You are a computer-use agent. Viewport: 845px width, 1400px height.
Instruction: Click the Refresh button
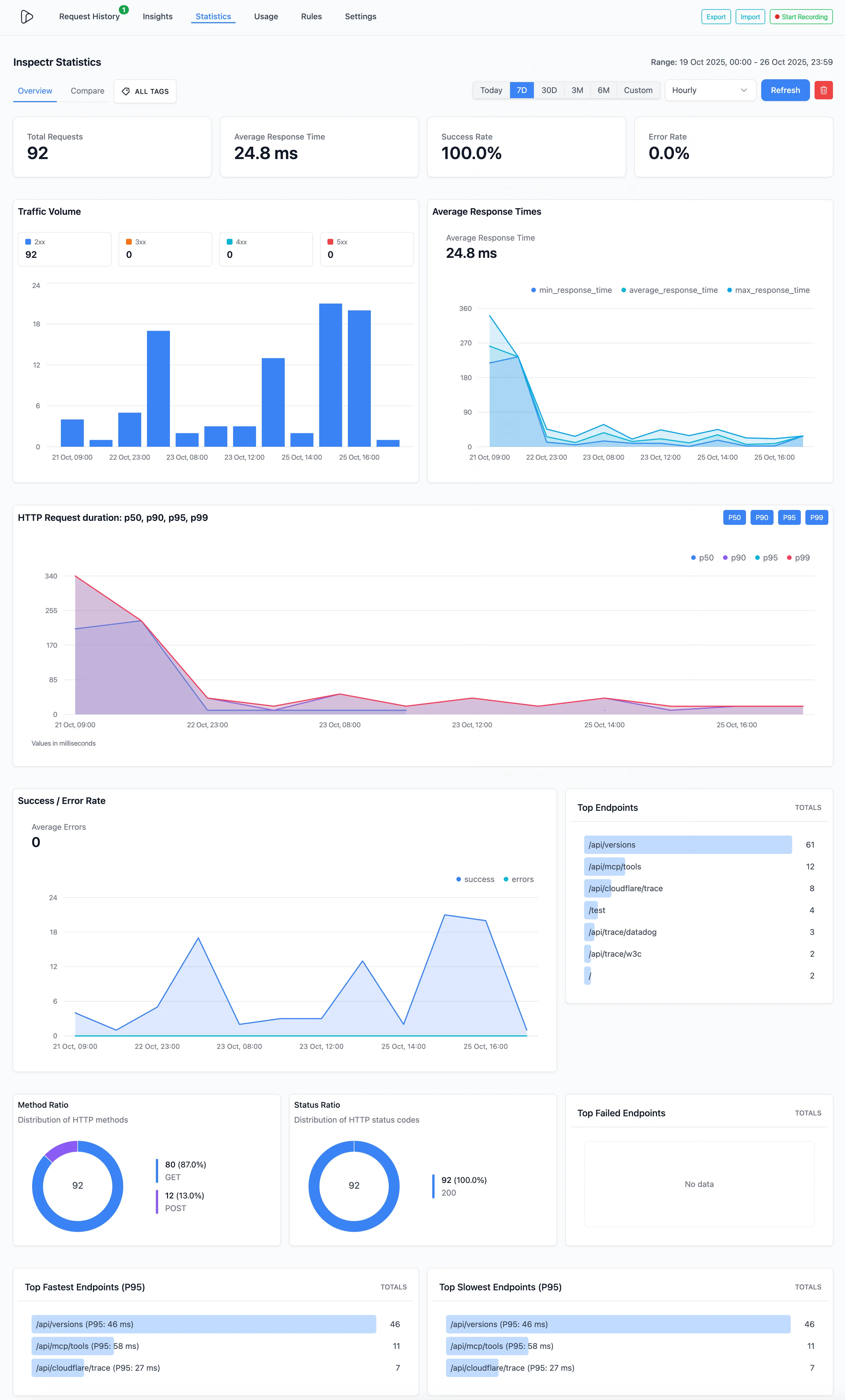point(785,90)
